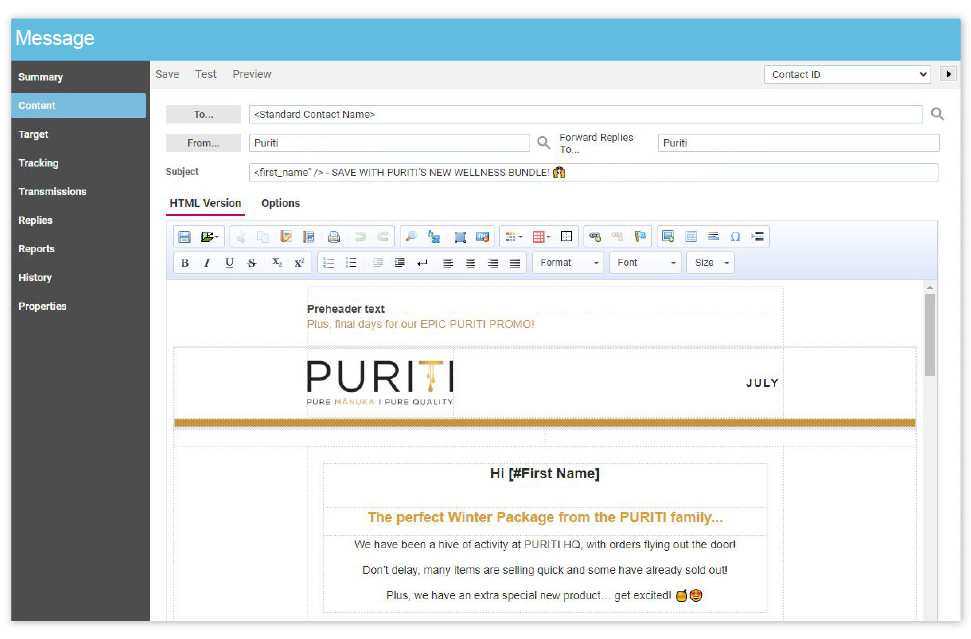The width and height of the screenshot is (971, 639).
Task: Align text left
Action: [448, 263]
